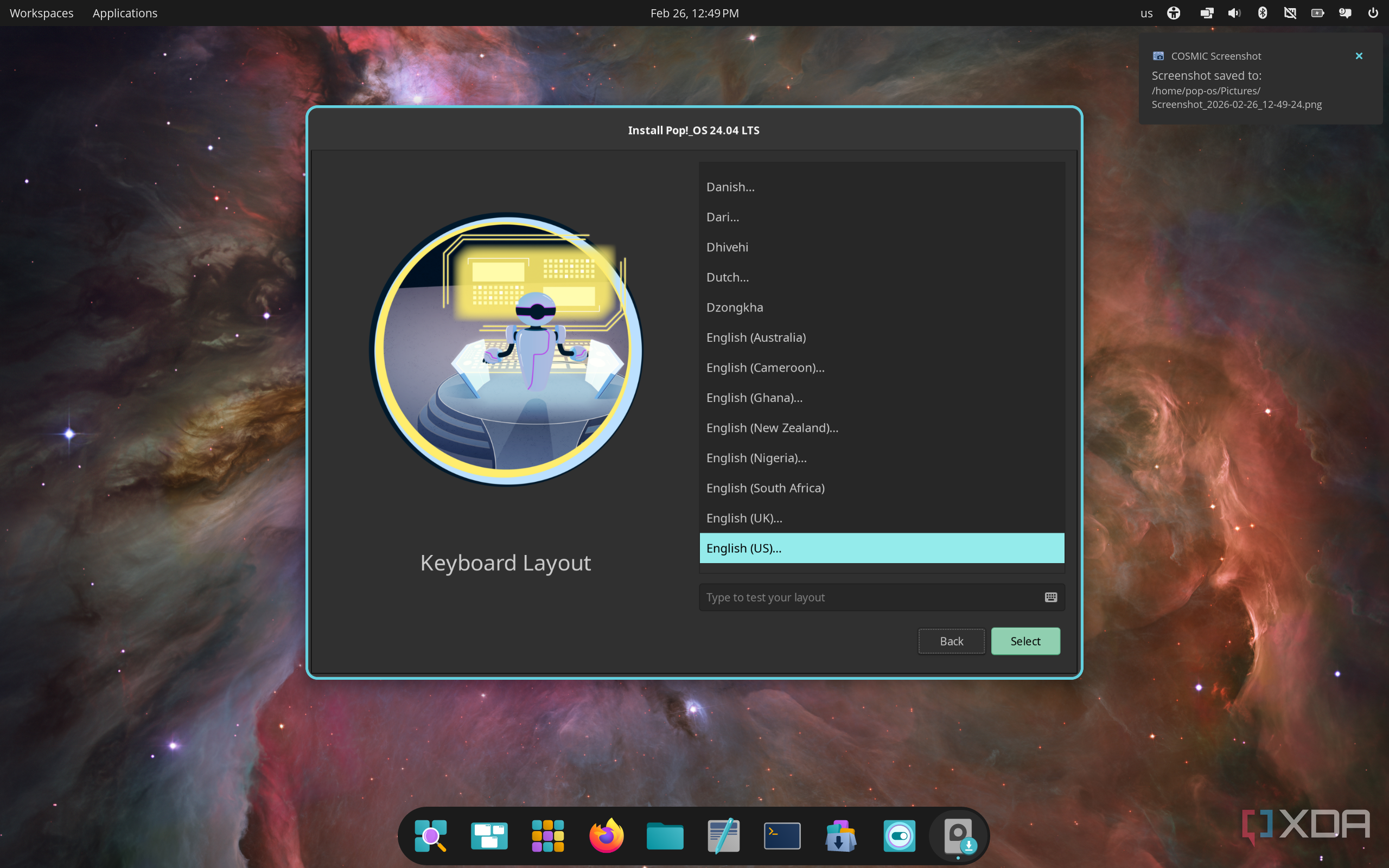Image resolution: width=1389 pixels, height=868 pixels.
Task: Click the keyboard icon in test field
Action: 1050,597
